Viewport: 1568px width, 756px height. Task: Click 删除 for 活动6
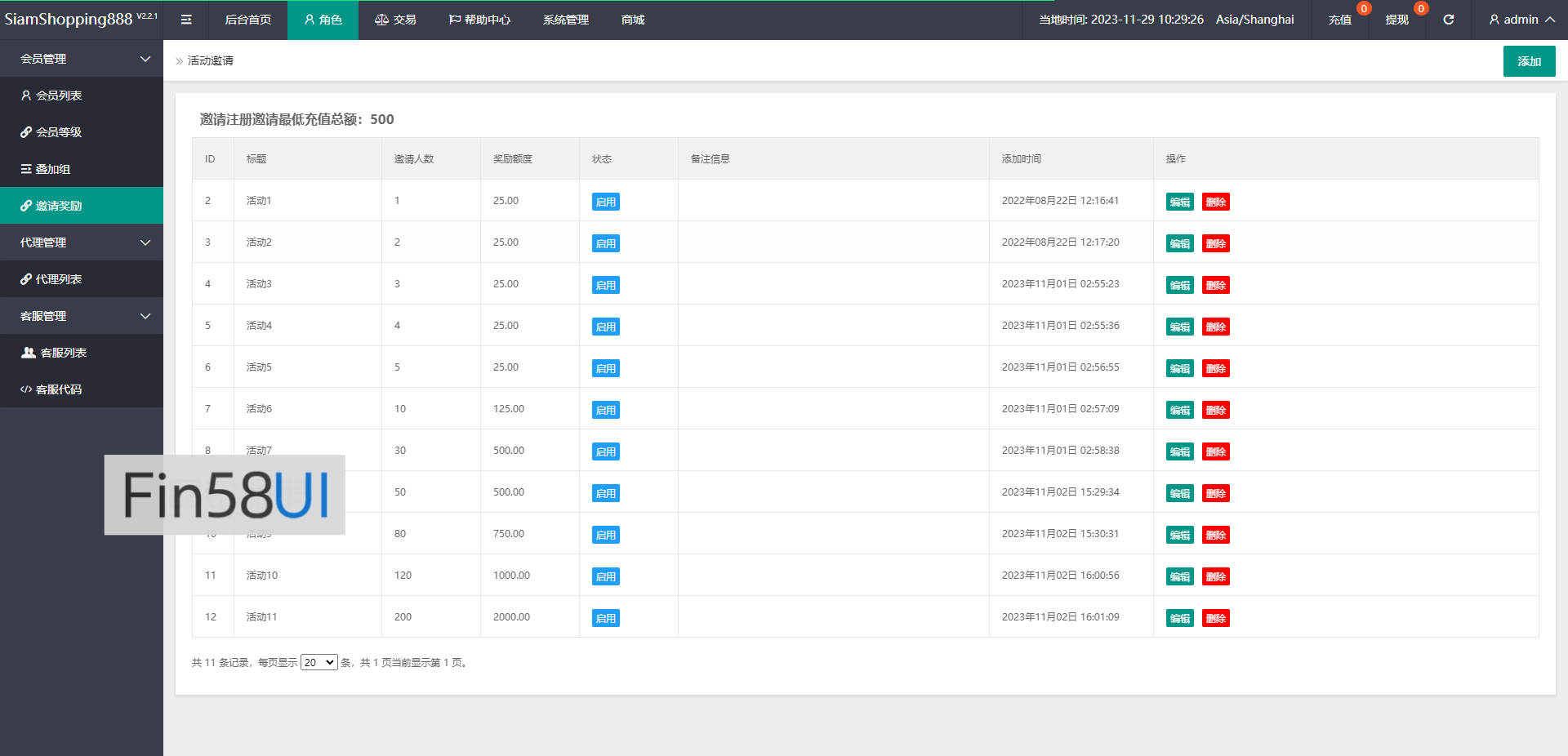tap(1216, 410)
